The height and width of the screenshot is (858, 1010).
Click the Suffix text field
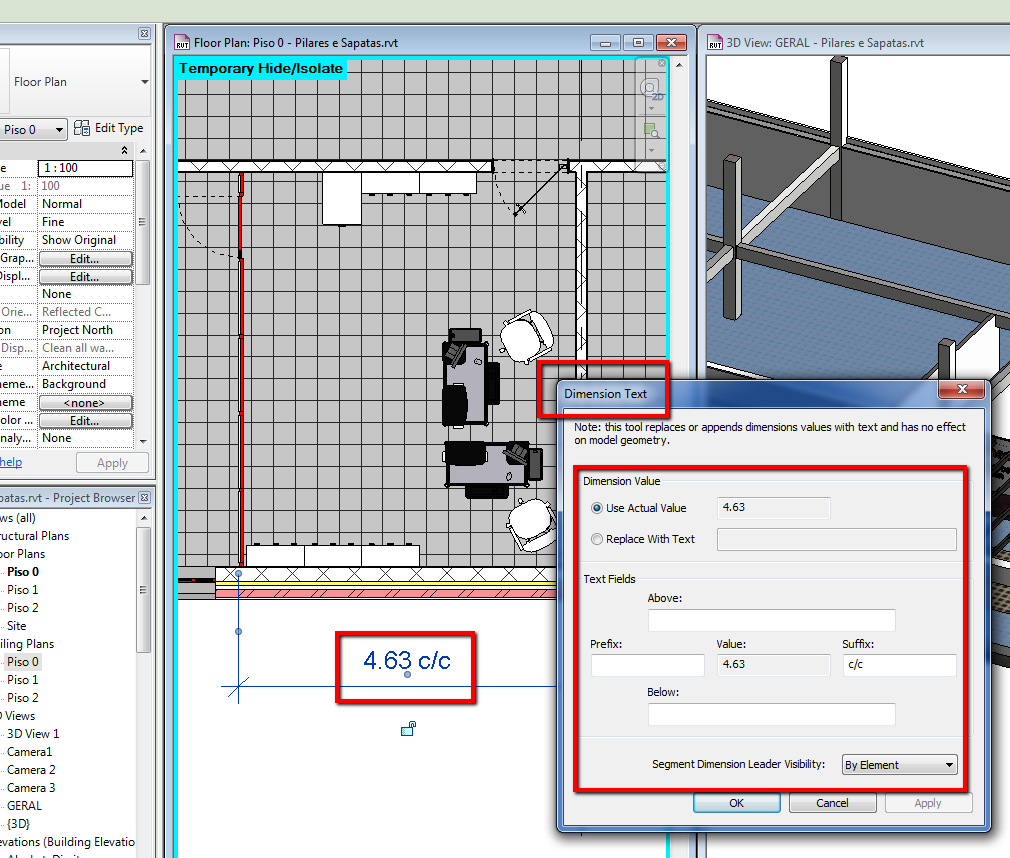[899, 665]
